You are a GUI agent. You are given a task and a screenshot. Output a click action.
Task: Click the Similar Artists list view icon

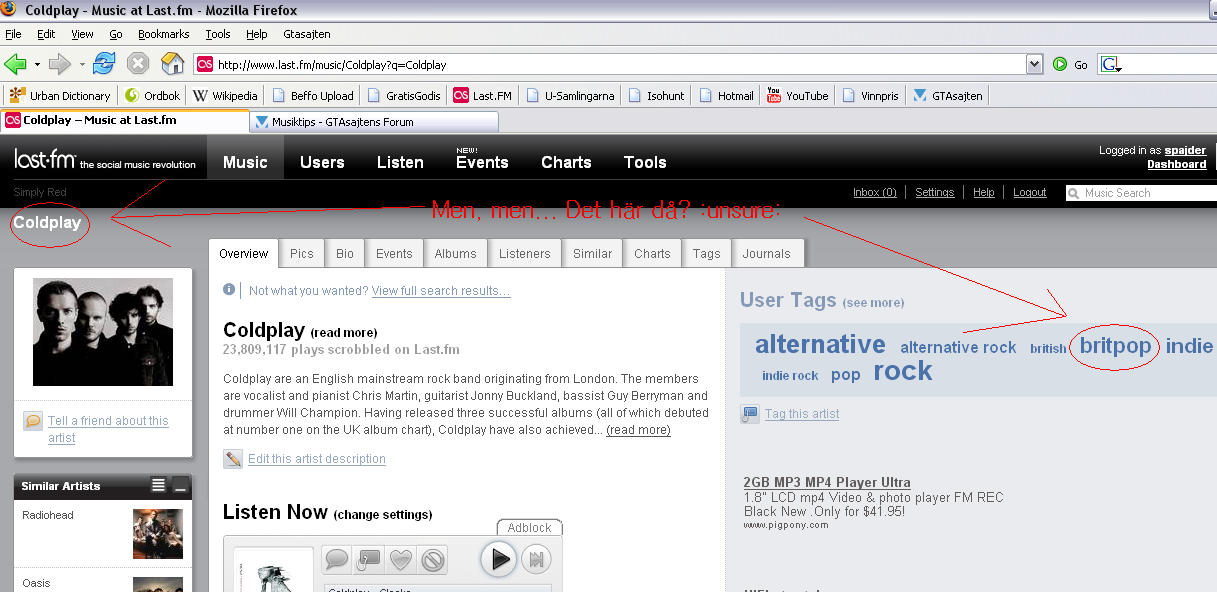tap(158, 486)
